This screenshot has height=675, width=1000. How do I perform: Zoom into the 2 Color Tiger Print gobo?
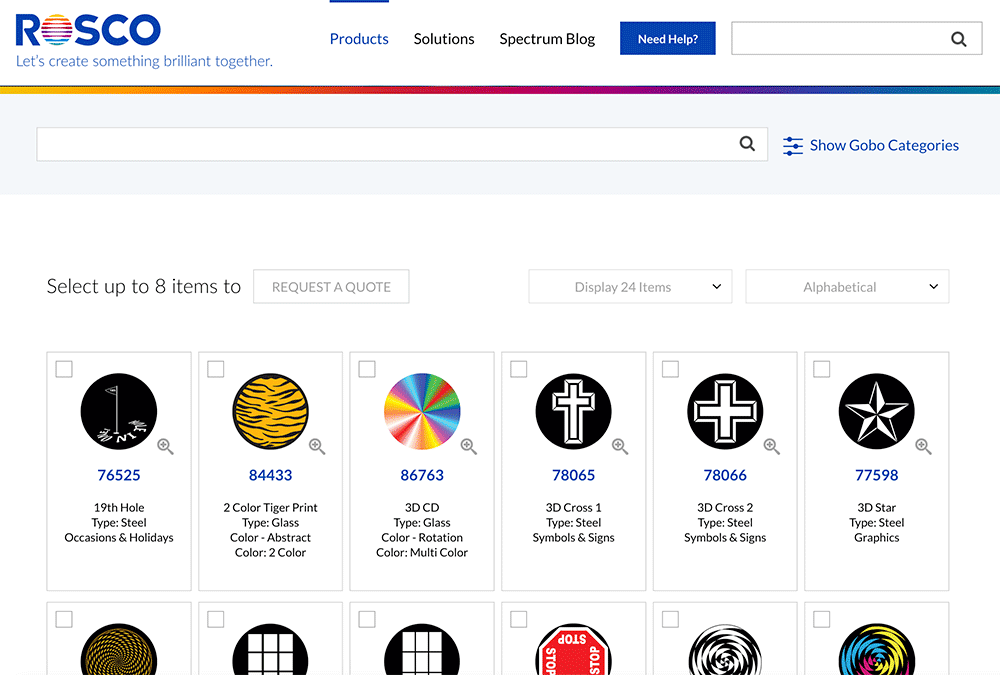point(317,447)
